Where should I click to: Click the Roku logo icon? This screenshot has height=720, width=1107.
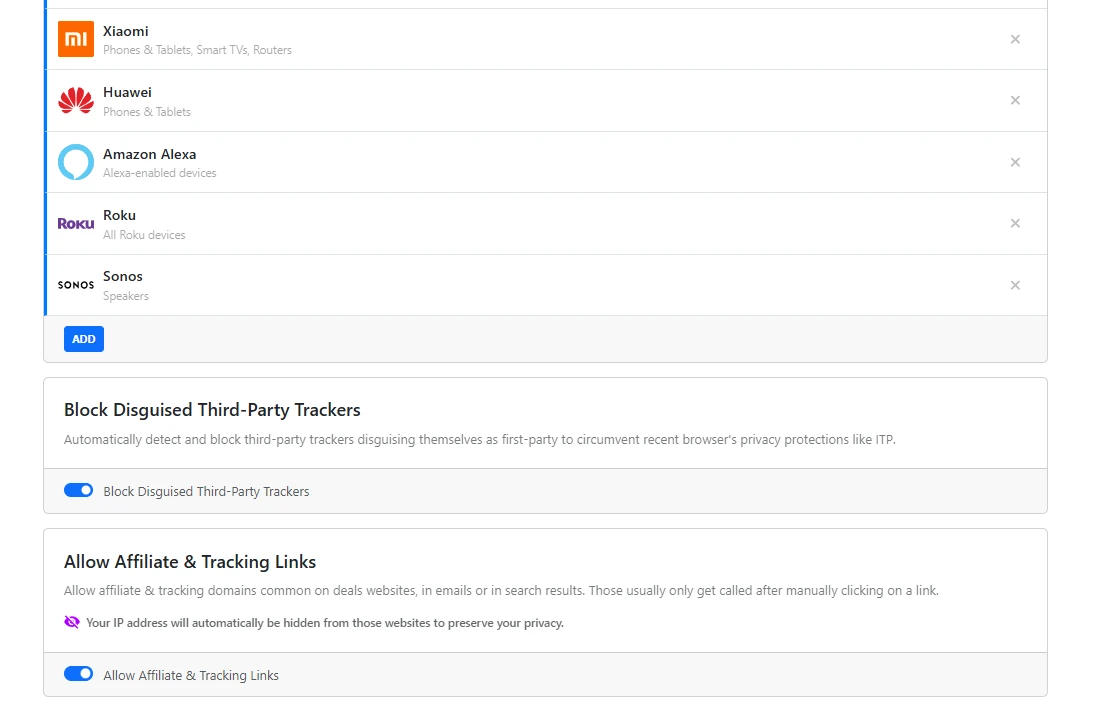coord(75,223)
